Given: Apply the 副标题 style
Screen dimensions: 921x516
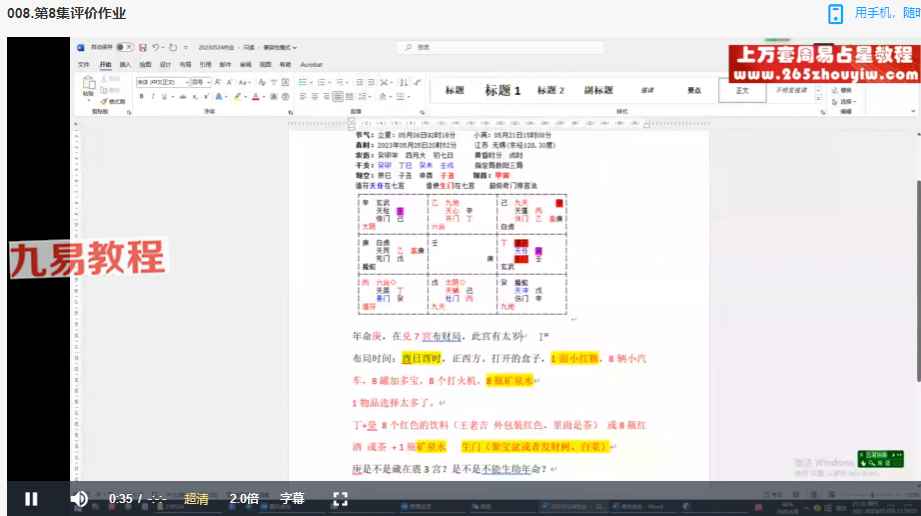Looking at the screenshot, I should 598,90.
